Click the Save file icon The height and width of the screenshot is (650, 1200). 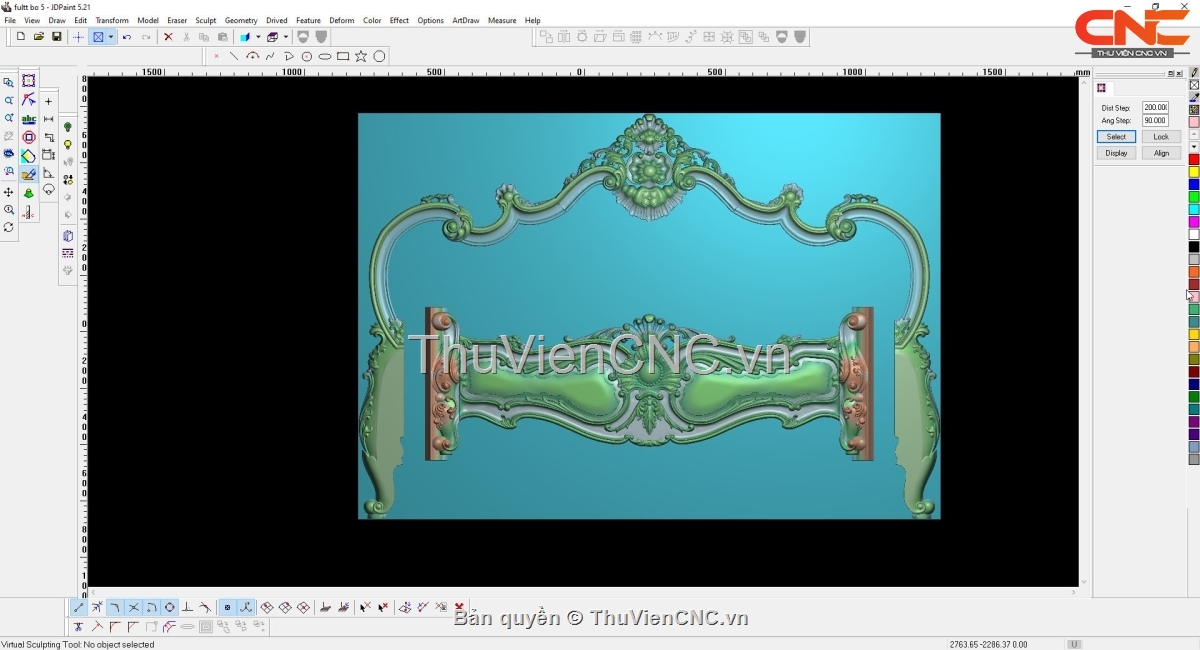coord(57,37)
